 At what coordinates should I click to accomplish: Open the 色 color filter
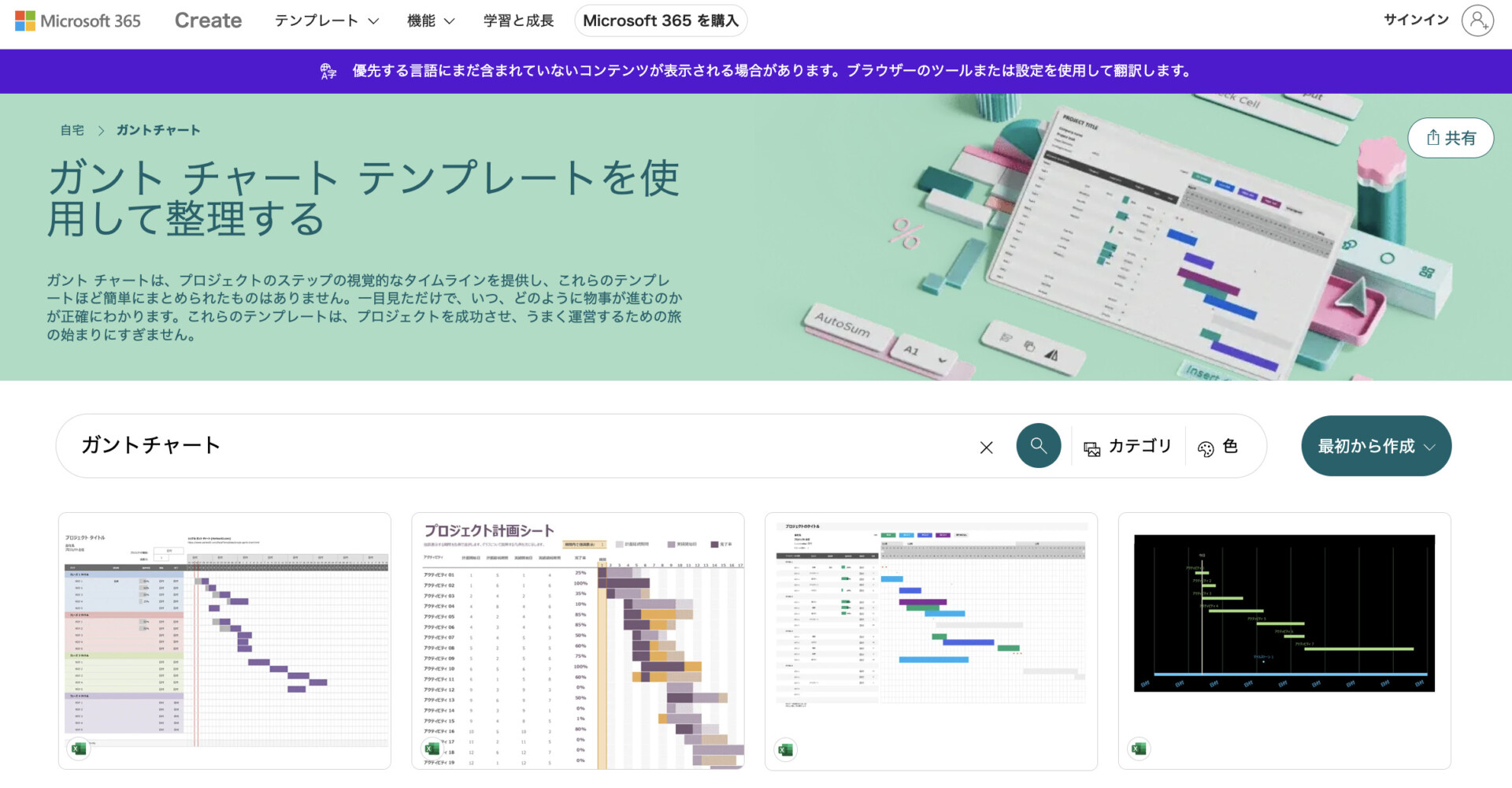[x=1217, y=447]
